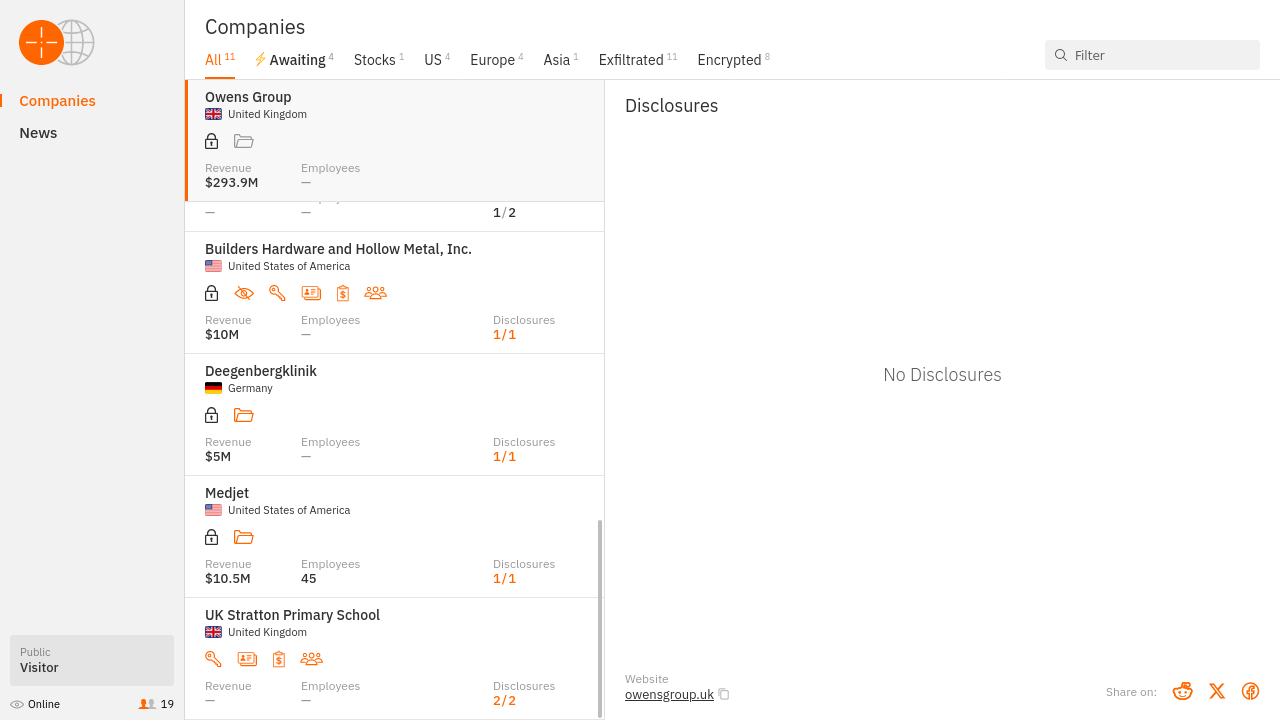Click the ID card icon in UK Stratton row
The height and width of the screenshot is (720, 1280).
pyautogui.click(x=247, y=659)
